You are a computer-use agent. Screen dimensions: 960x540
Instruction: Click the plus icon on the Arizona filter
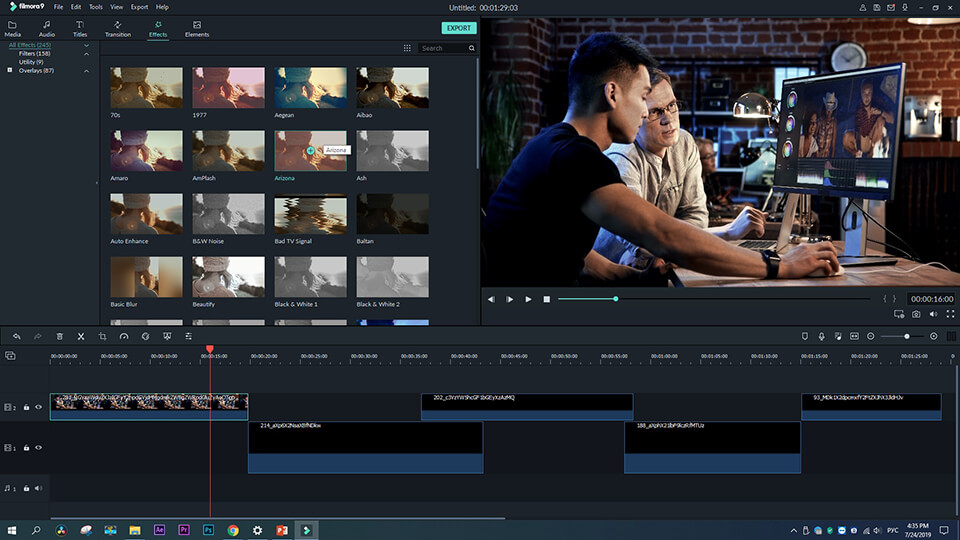(310, 150)
